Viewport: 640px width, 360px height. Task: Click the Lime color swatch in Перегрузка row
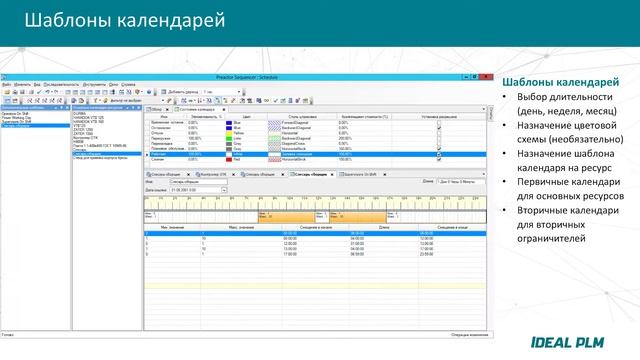click(x=229, y=138)
